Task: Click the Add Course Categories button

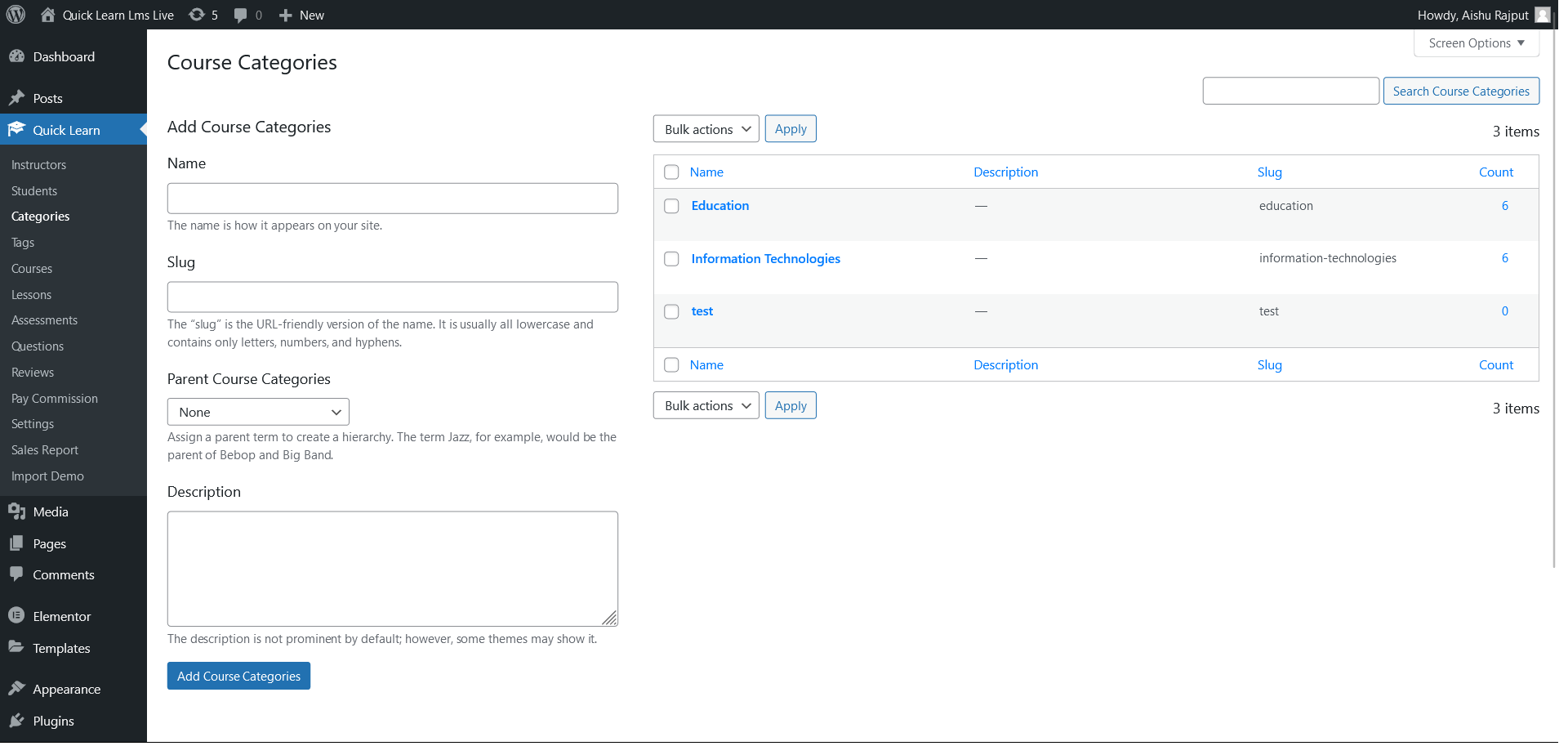Action: pos(238,676)
